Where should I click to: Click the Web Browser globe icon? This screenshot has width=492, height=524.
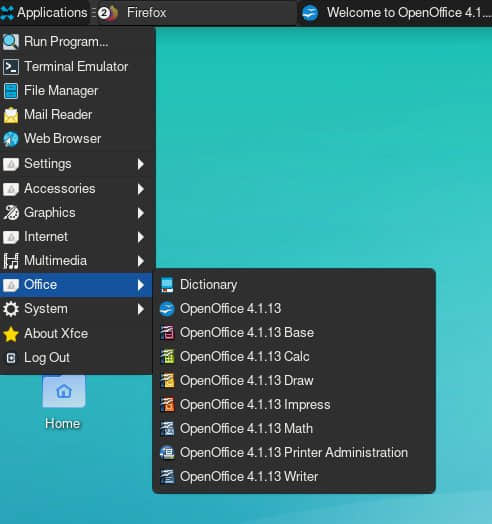point(11,139)
